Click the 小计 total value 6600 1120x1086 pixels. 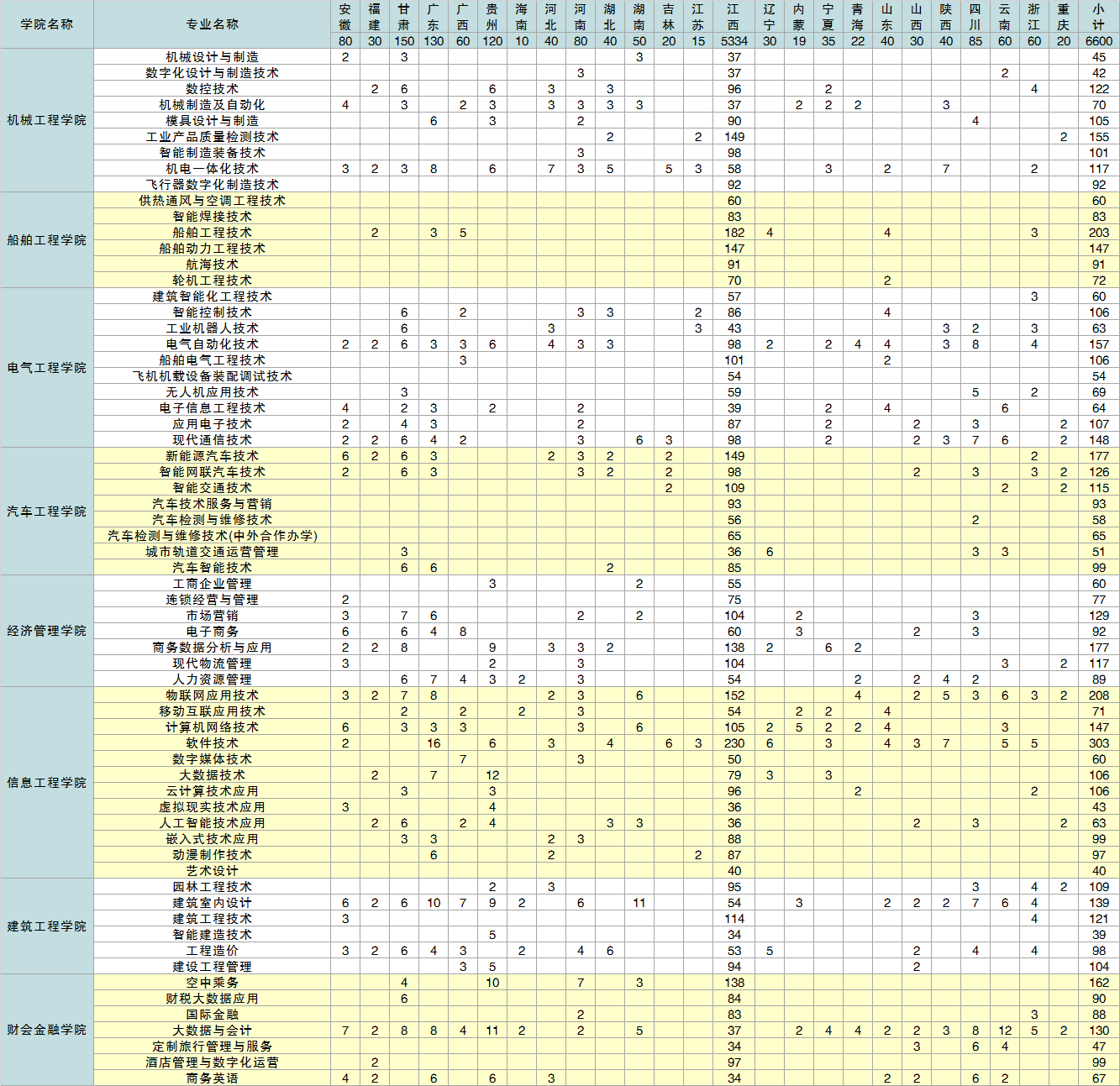point(1099,41)
